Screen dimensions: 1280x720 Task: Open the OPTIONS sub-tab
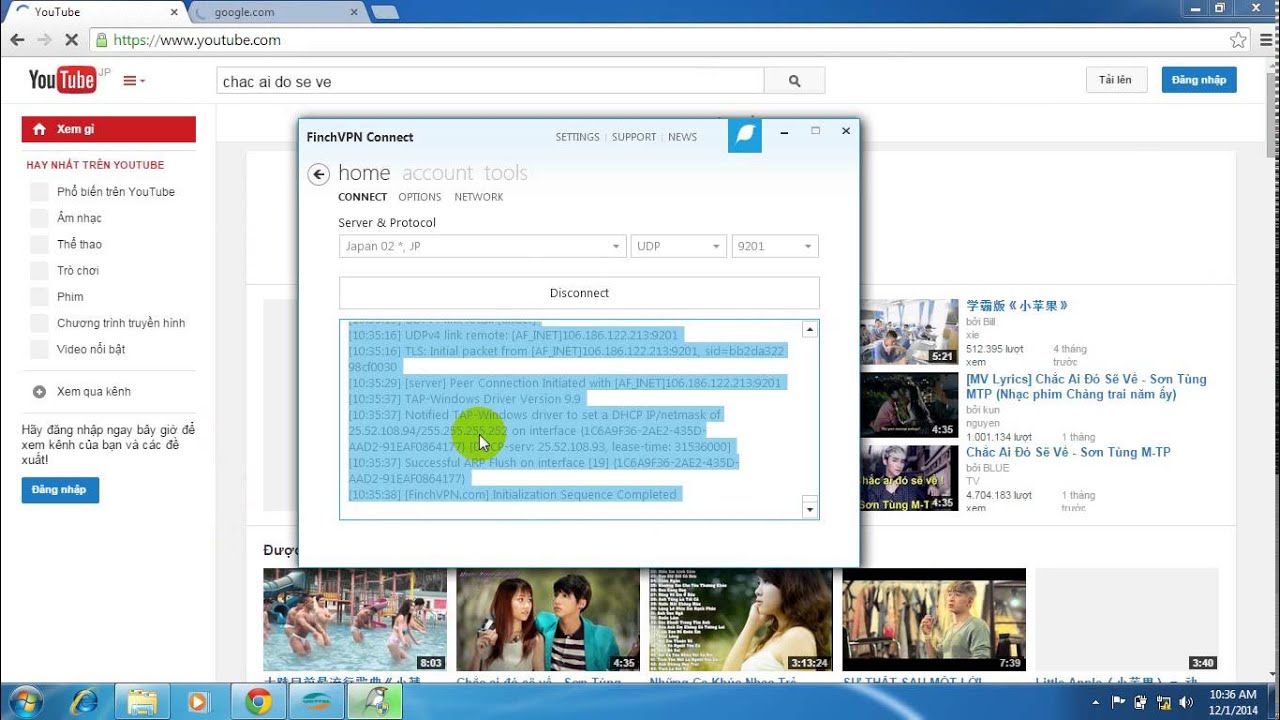click(420, 197)
